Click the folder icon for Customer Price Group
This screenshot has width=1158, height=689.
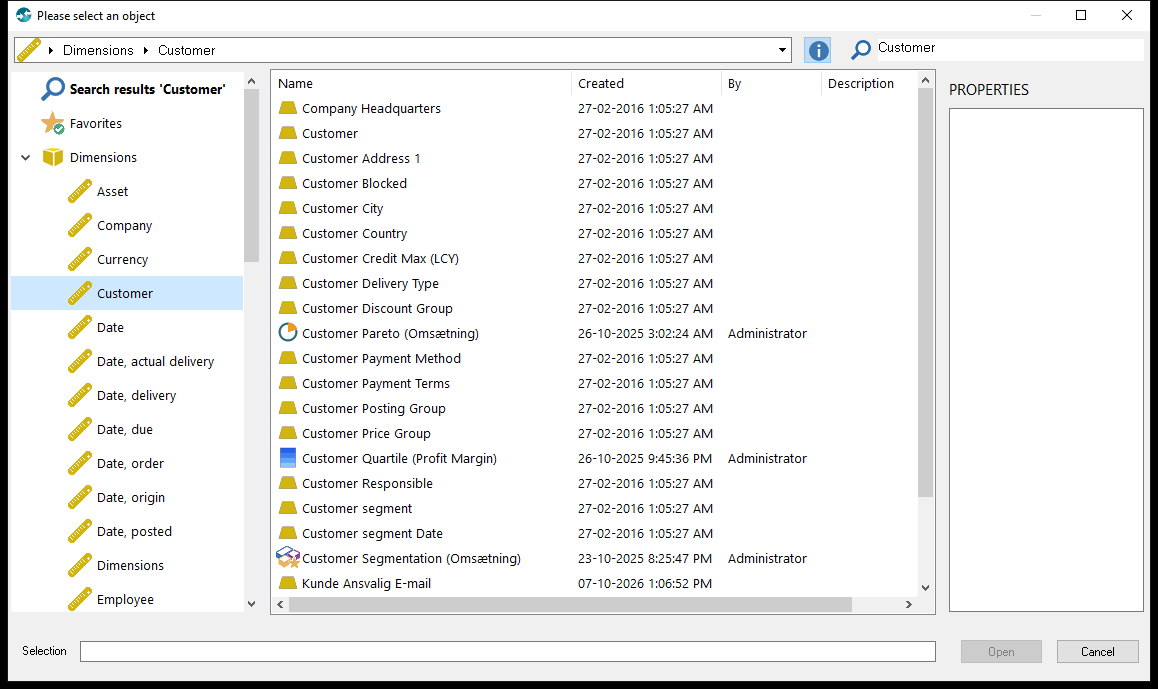pos(288,433)
